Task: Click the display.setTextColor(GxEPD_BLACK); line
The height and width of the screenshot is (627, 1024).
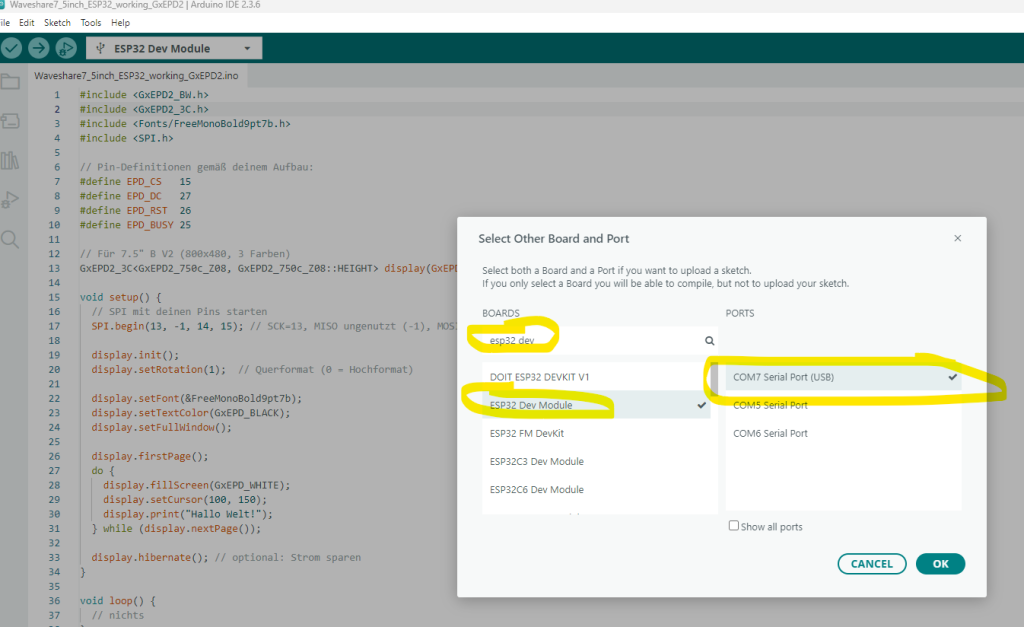Action: click(191, 413)
